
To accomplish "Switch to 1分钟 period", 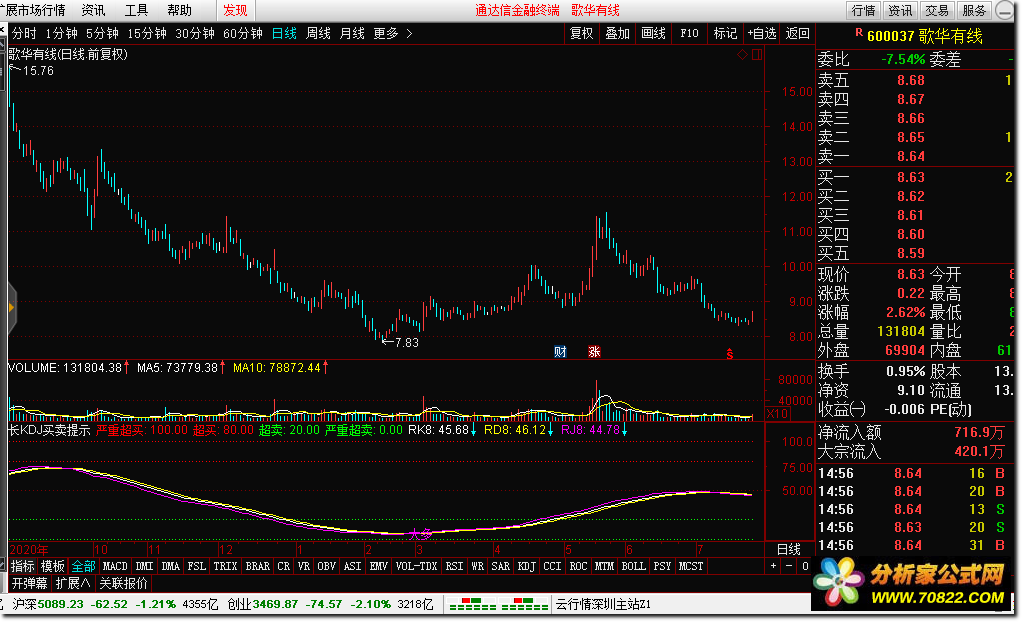I will [61, 33].
